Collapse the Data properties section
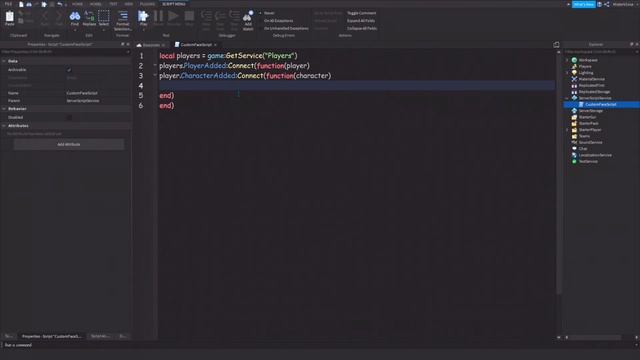 pos(4,61)
